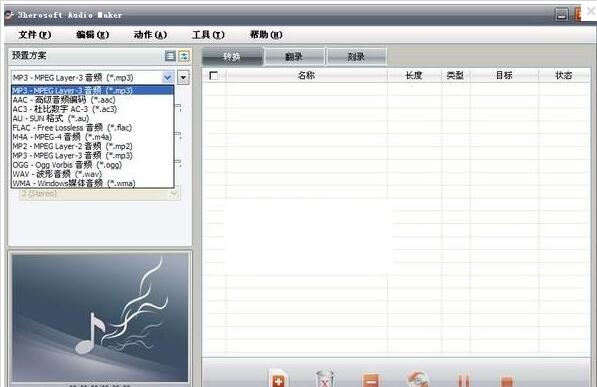
Task: Click the music note preview image
Action: (100, 318)
